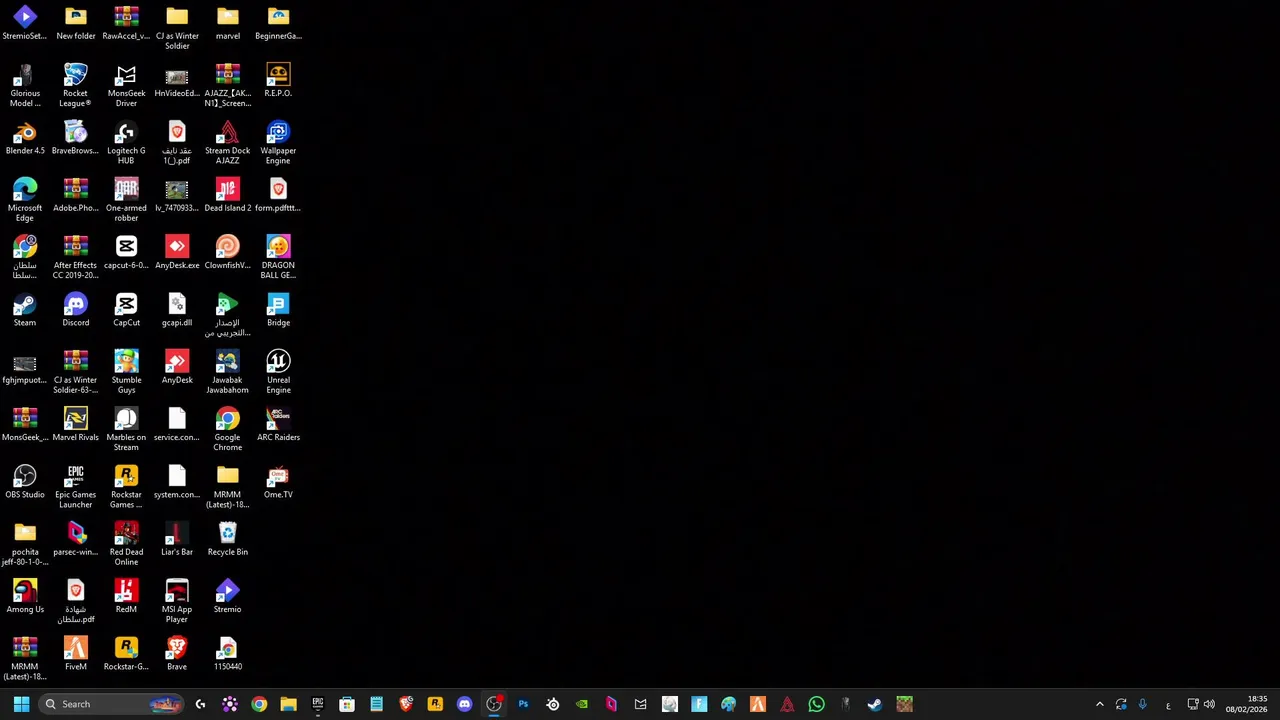Select the Stream Dock AJAZZ desktop icon
The height and width of the screenshot is (720, 1280).
coord(227,143)
